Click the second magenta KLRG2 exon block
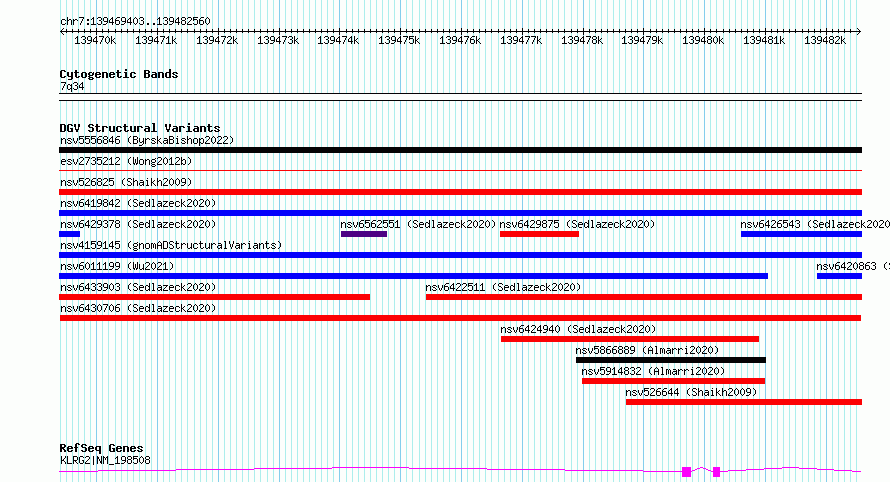Screen dimensions: 890x482 pyautogui.click(x=716, y=472)
